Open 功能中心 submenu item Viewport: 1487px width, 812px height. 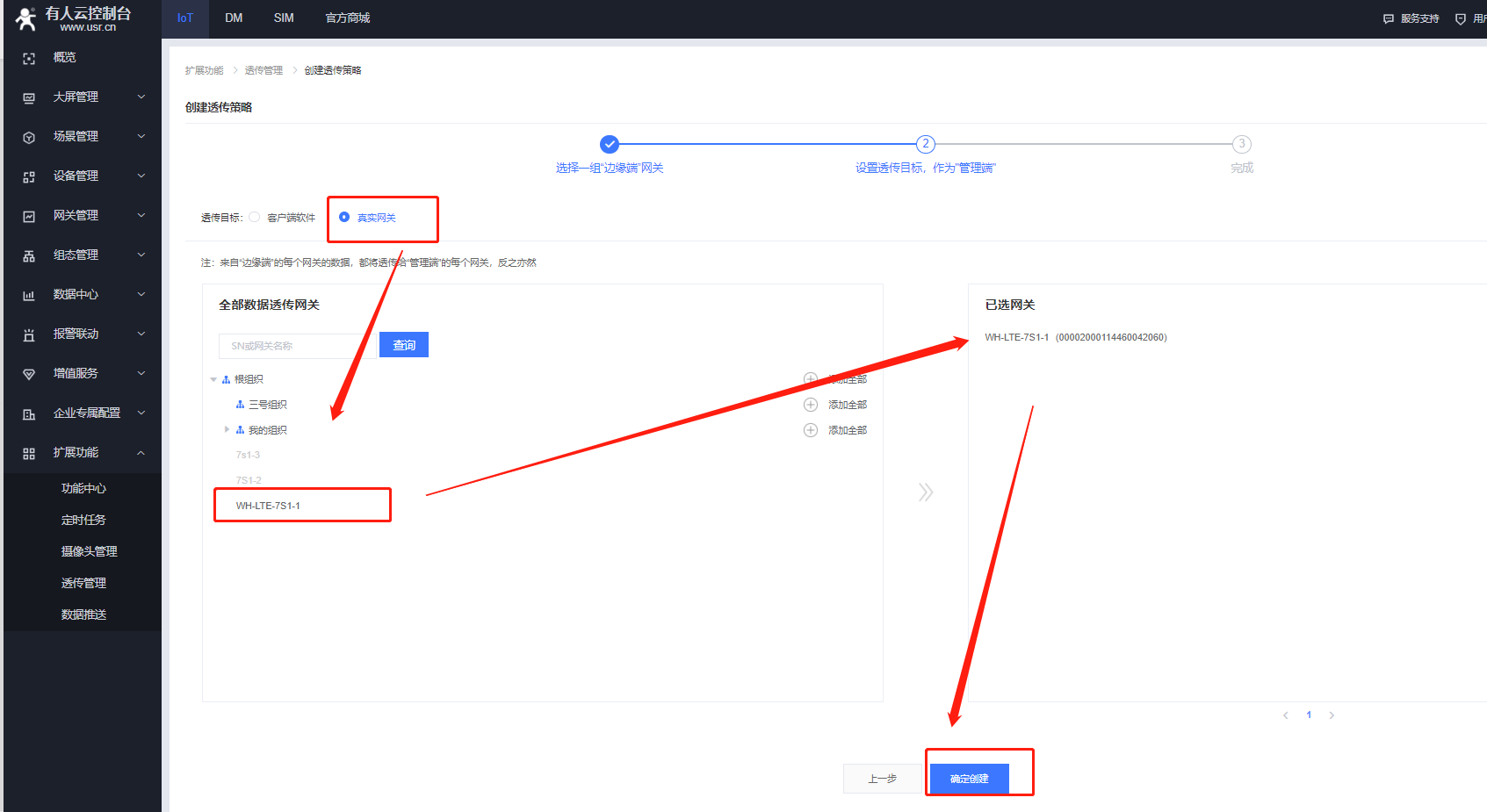pyautogui.click(x=83, y=488)
